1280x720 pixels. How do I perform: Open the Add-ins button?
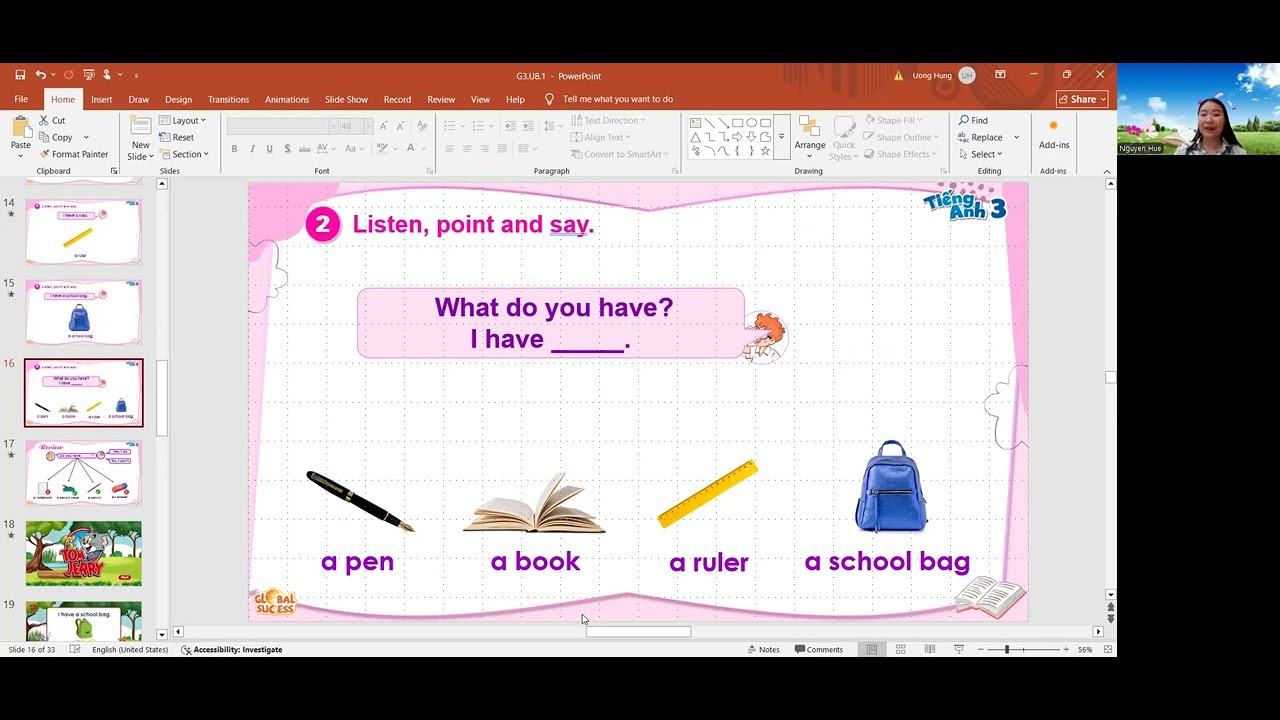[x=1054, y=134]
